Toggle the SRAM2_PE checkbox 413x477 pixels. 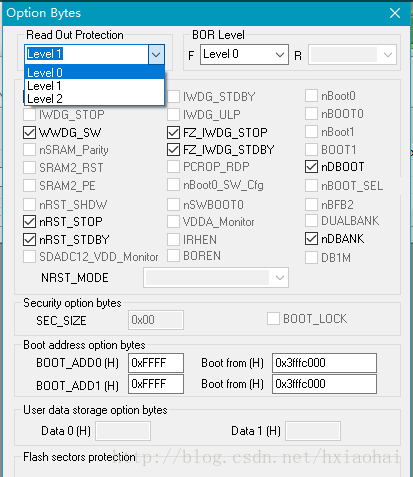(29, 186)
